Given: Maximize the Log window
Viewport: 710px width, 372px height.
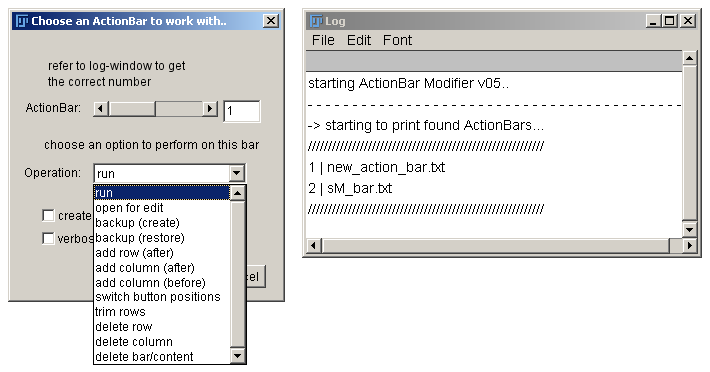Looking at the screenshot, I should point(669,21).
